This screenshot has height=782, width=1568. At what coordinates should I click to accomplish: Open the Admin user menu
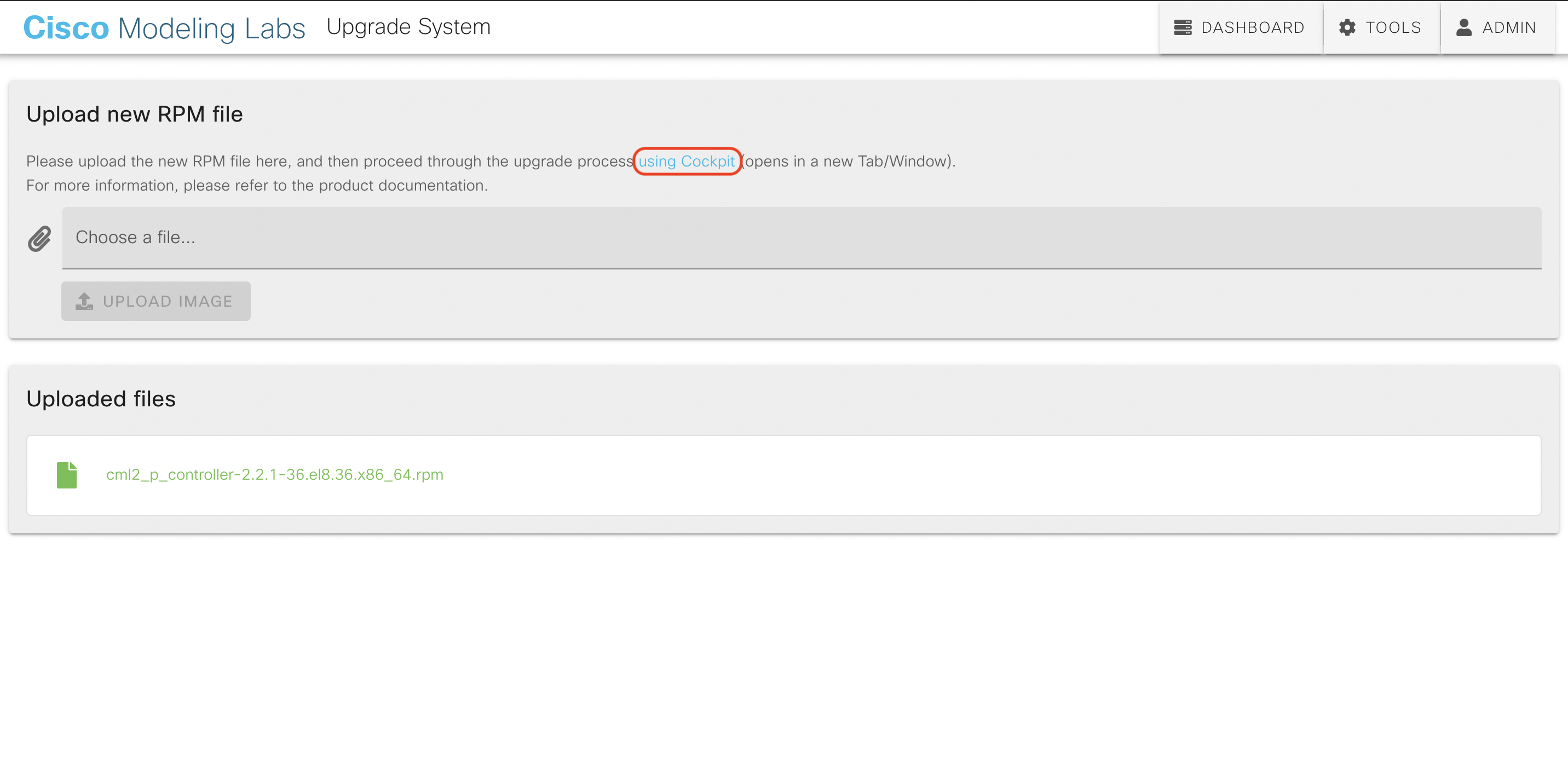pyautogui.click(x=1508, y=27)
